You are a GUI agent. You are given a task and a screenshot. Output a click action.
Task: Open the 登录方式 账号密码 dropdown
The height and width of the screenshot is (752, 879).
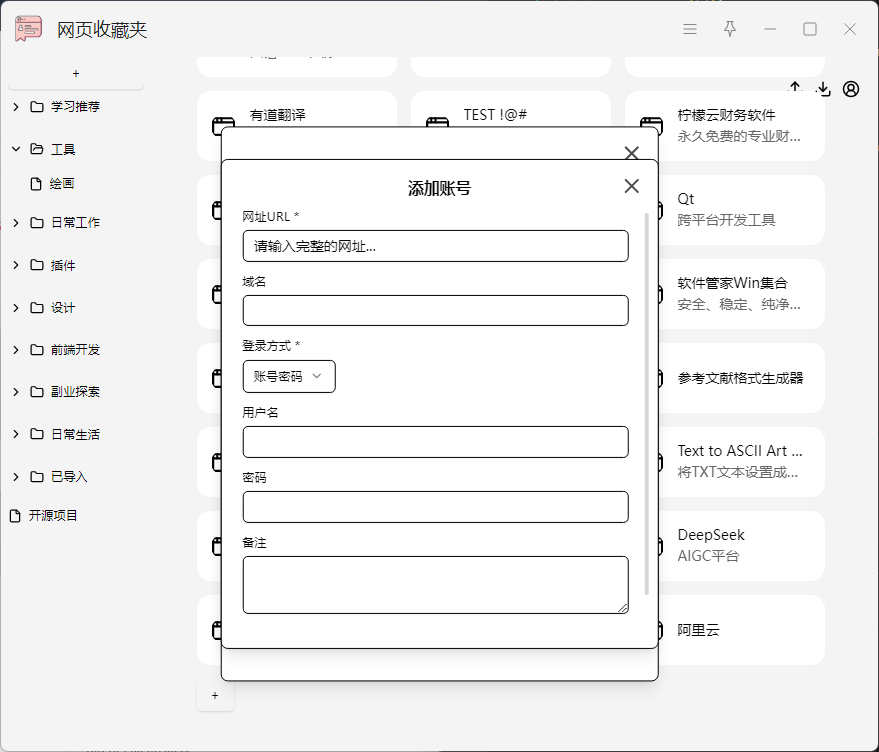coord(289,376)
